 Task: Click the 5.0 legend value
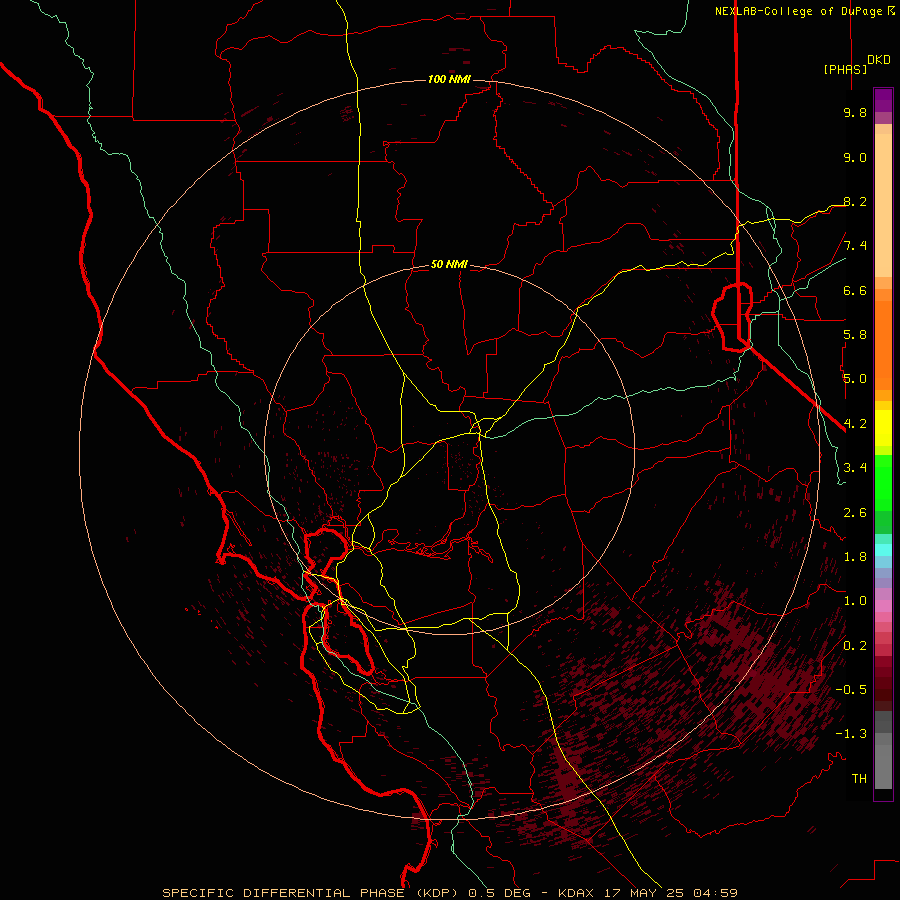pyautogui.click(x=855, y=379)
